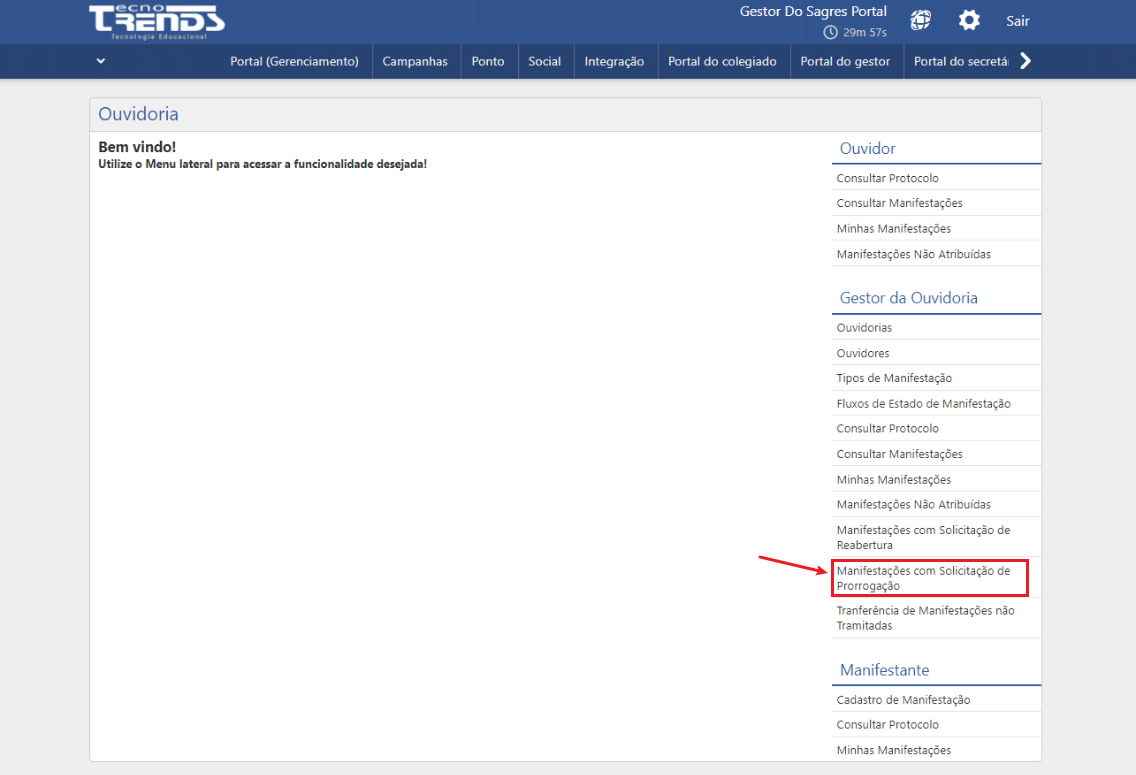Switch to the Campanhas tab
Image resolution: width=1136 pixels, height=775 pixels.
click(415, 61)
